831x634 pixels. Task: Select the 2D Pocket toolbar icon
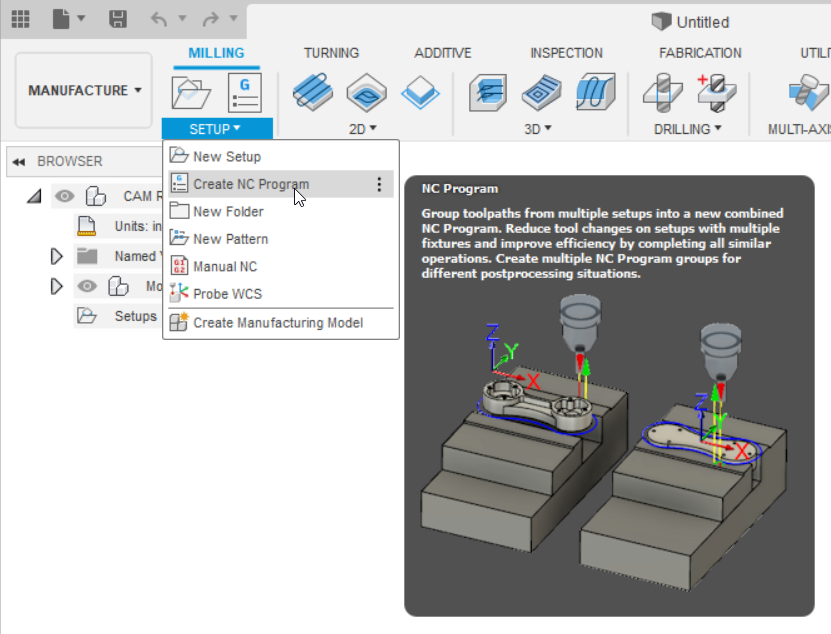(x=366, y=93)
